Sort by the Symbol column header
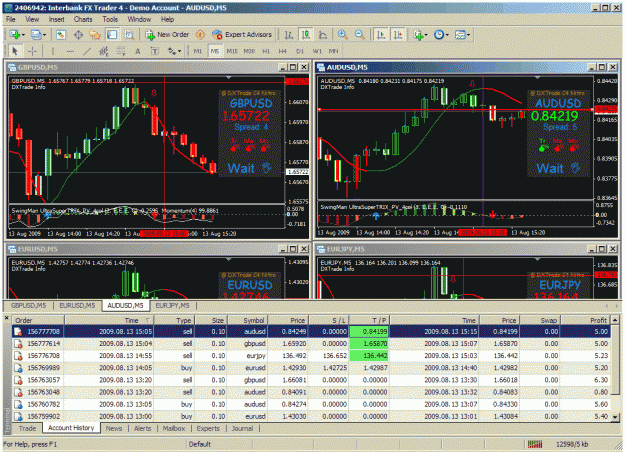 (x=247, y=320)
